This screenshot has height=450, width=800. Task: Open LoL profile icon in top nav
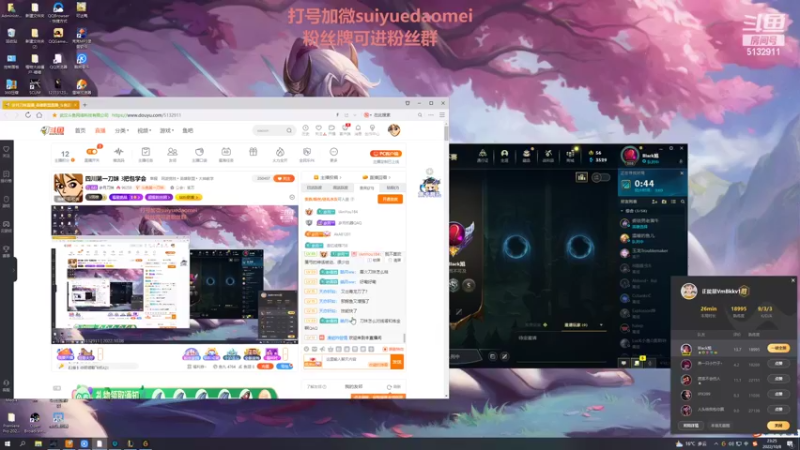(x=504, y=154)
